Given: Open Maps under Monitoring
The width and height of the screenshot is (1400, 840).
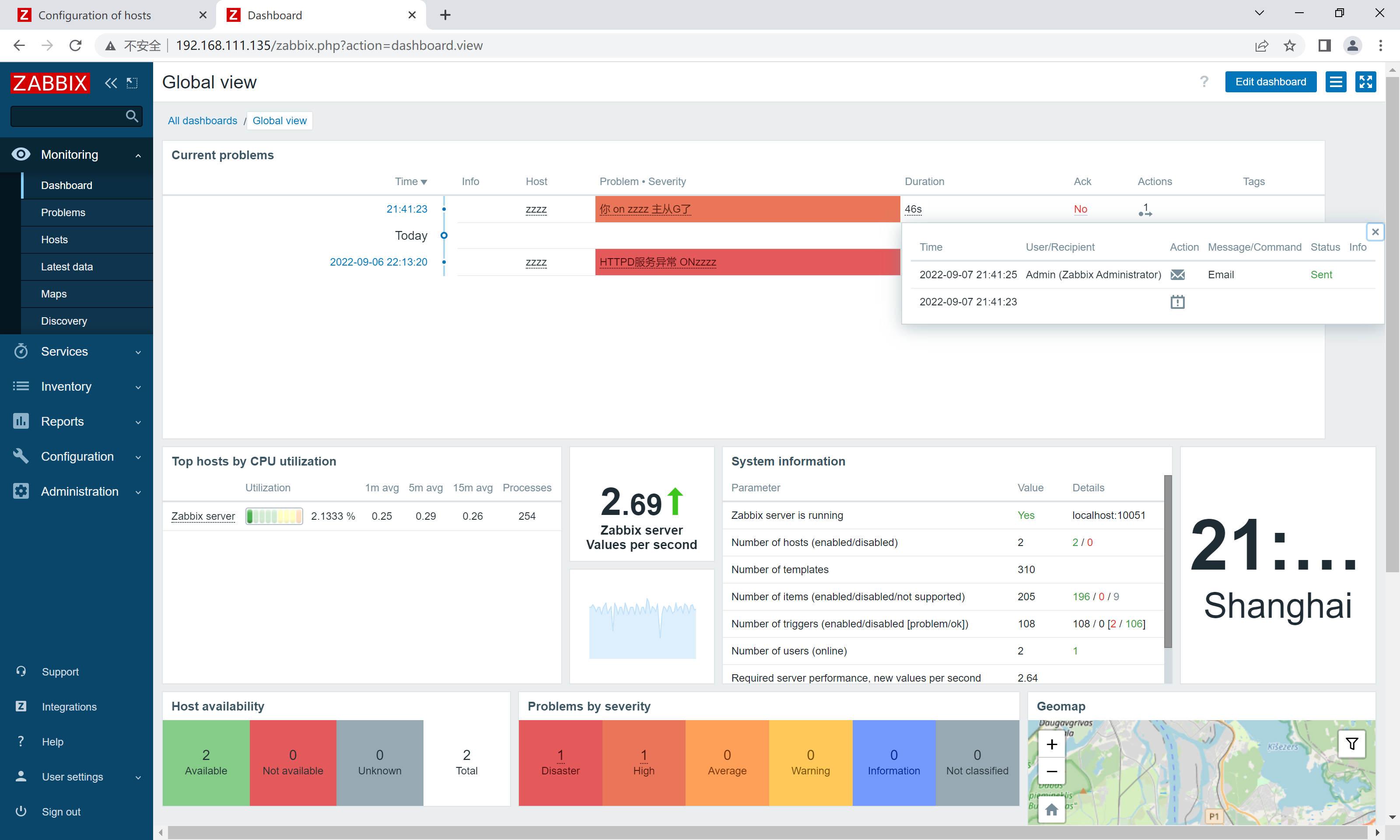Looking at the screenshot, I should pos(87,294).
